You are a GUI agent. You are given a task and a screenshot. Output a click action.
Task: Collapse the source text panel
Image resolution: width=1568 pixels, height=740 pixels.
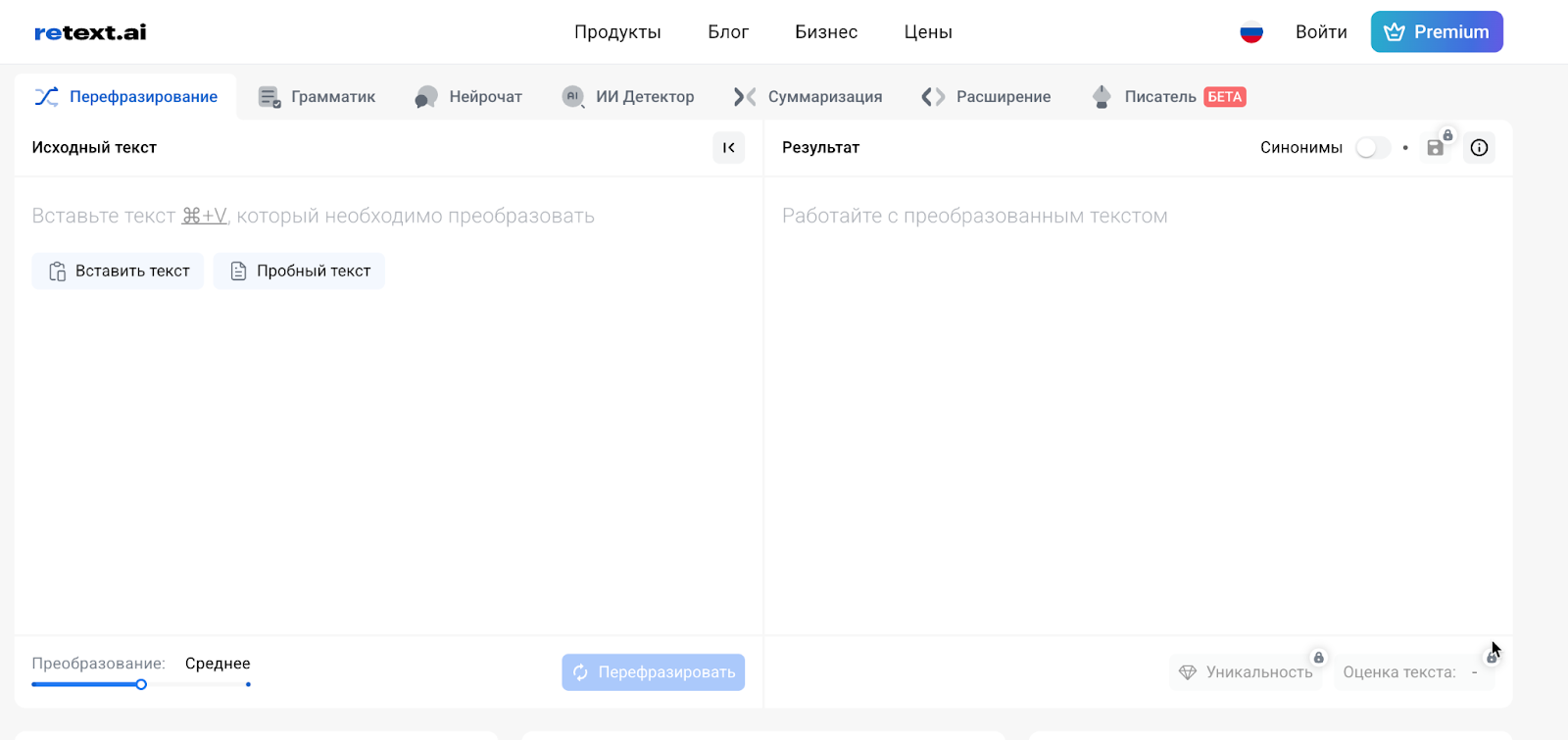tap(728, 148)
